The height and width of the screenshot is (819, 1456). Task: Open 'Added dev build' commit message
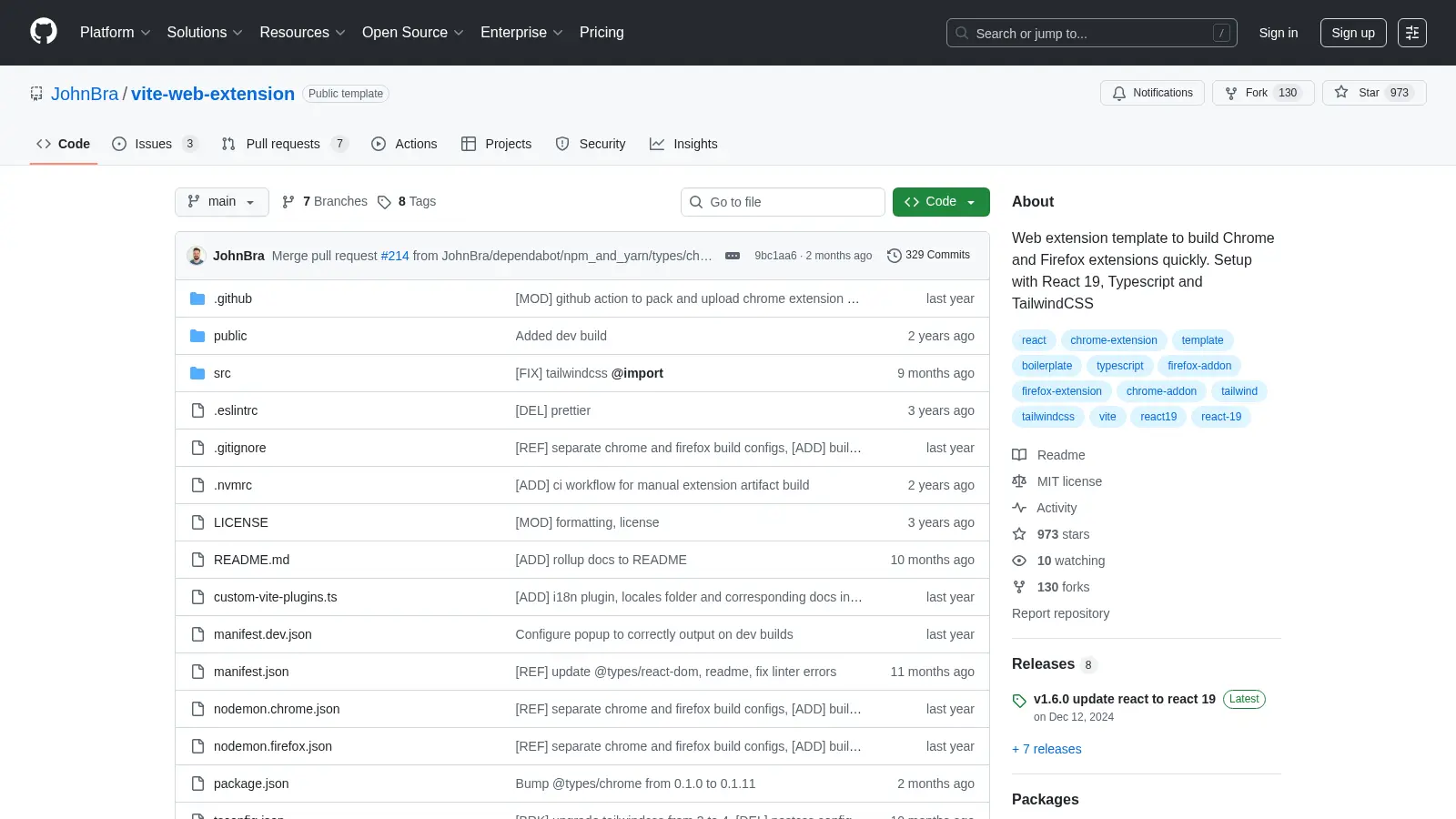click(561, 336)
